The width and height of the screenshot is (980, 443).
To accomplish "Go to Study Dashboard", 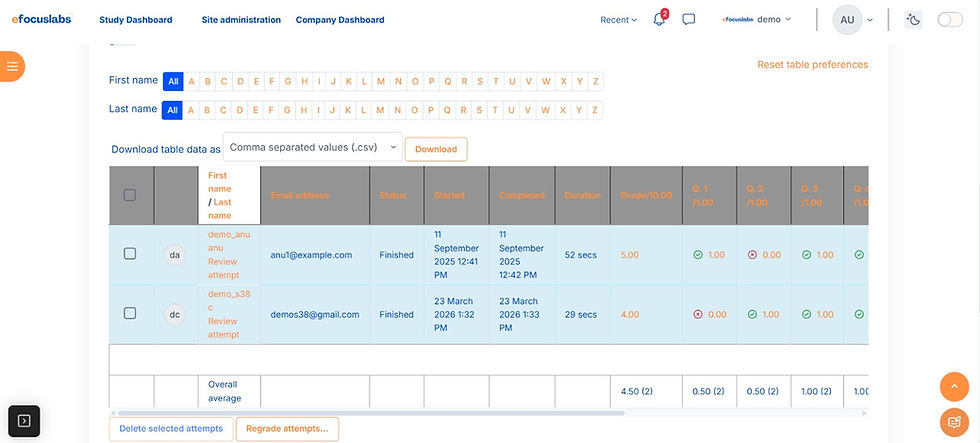I will click(136, 20).
